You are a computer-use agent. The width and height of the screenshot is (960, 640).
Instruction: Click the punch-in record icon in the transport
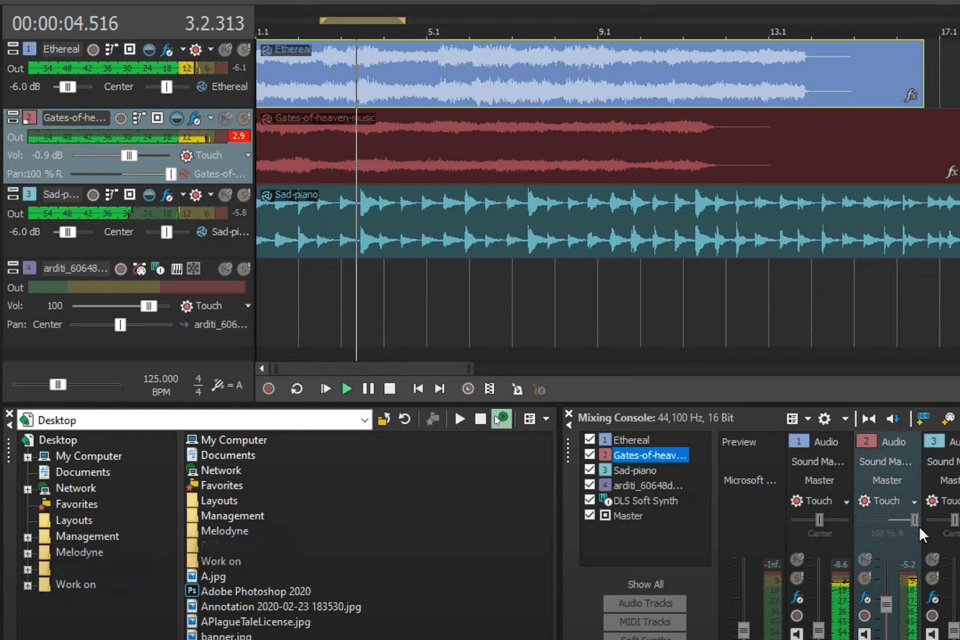[466, 389]
